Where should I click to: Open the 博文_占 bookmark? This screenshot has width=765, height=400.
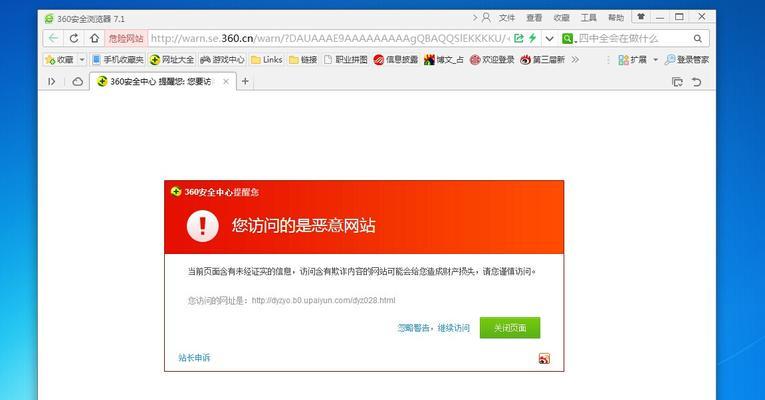click(x=443, y=60)
